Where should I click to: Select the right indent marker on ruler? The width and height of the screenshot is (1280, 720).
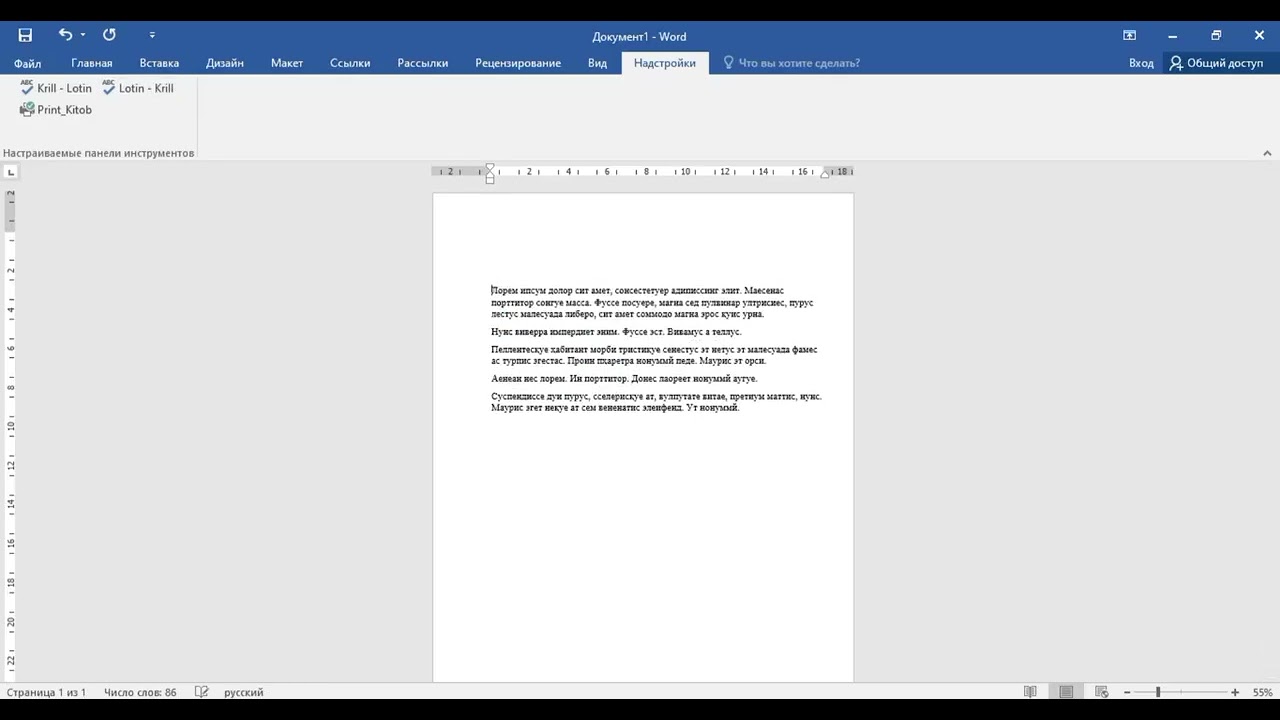(825, 174)
